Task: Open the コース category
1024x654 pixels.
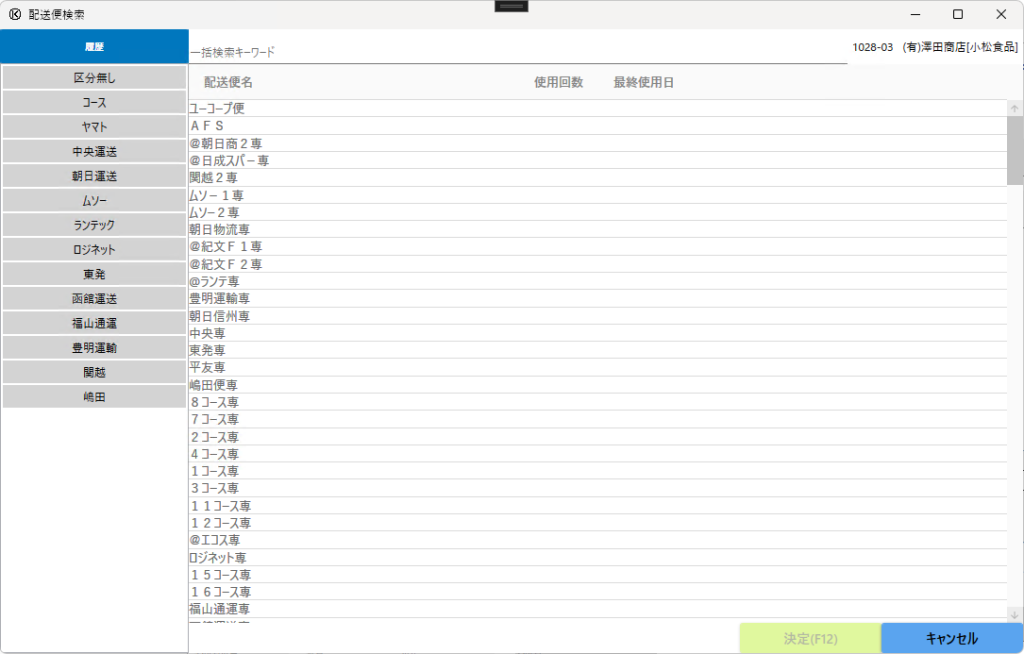Action: [x=95, y=103]
